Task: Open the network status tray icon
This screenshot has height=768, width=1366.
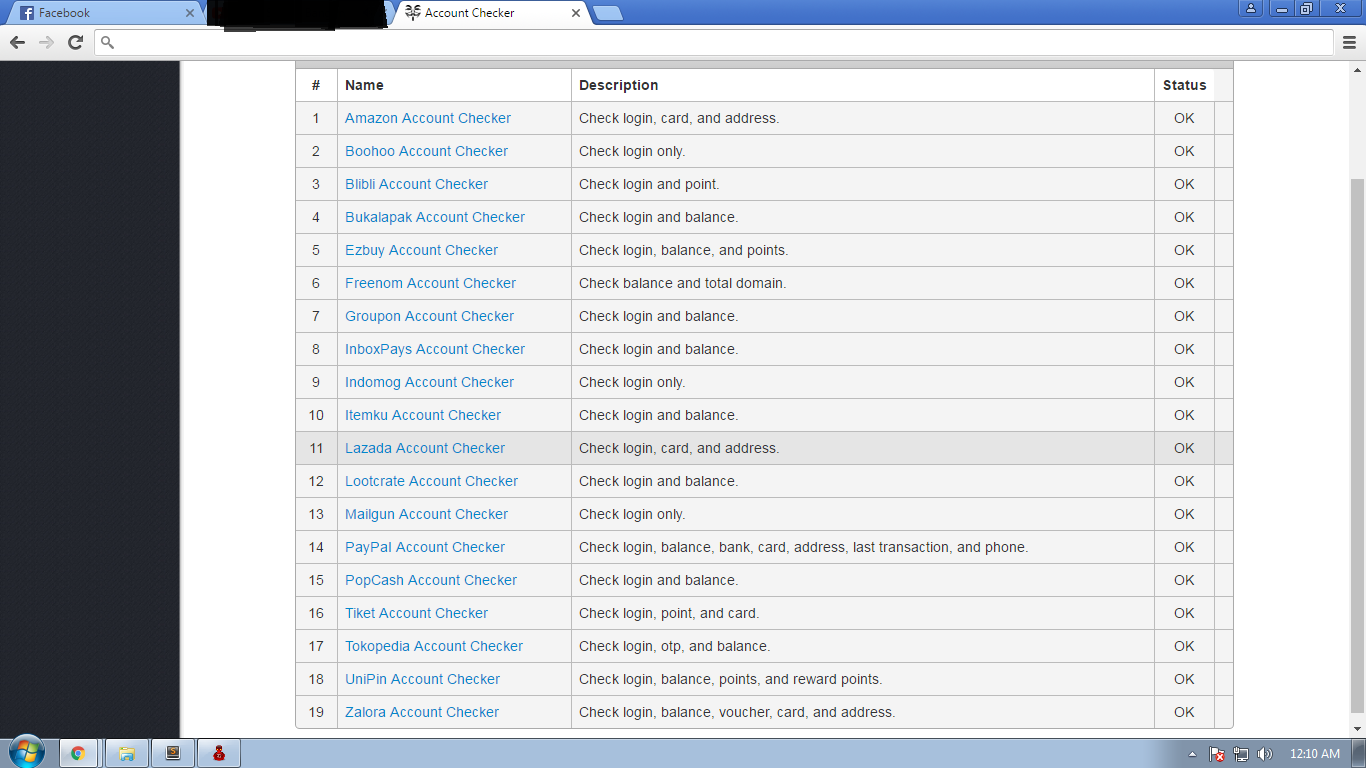Action: coord(1243,753)
